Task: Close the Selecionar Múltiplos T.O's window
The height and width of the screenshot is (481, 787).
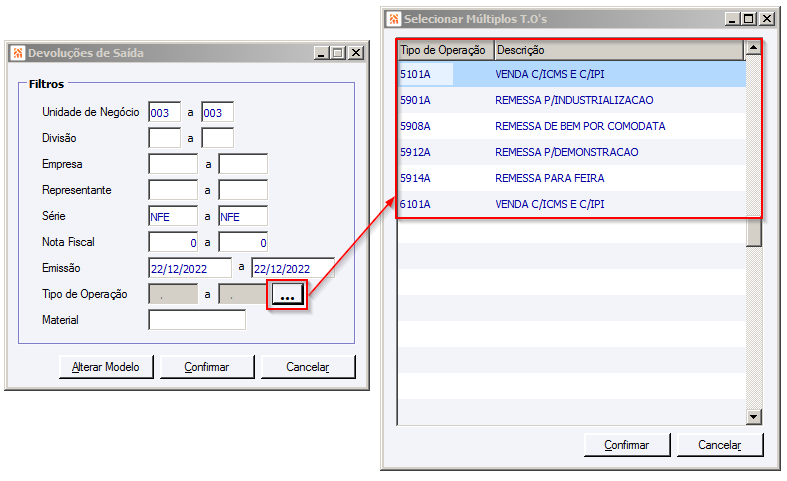Action: pyautogui.click(x=767, y=19)
